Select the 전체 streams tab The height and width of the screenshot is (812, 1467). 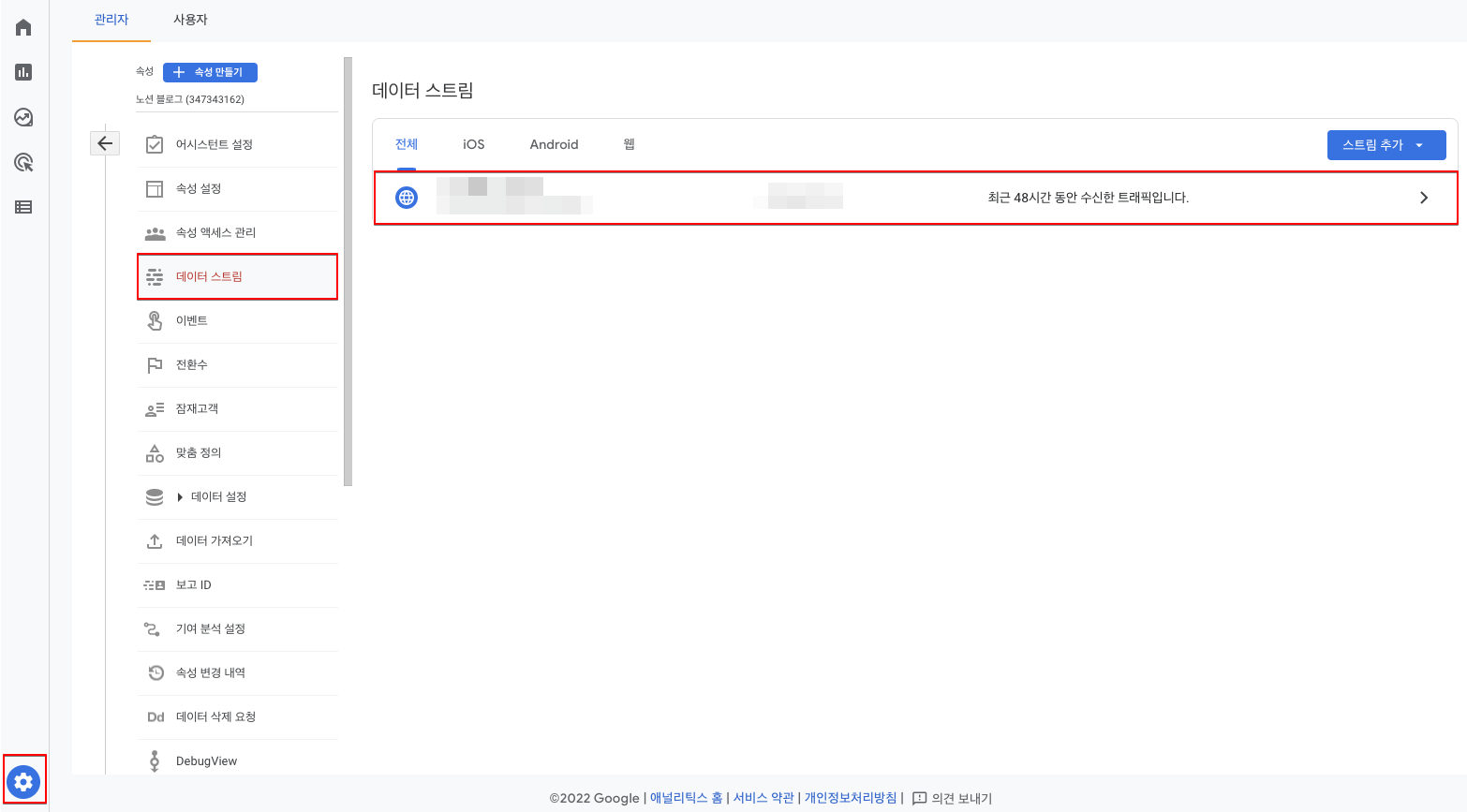pos(407,144)
